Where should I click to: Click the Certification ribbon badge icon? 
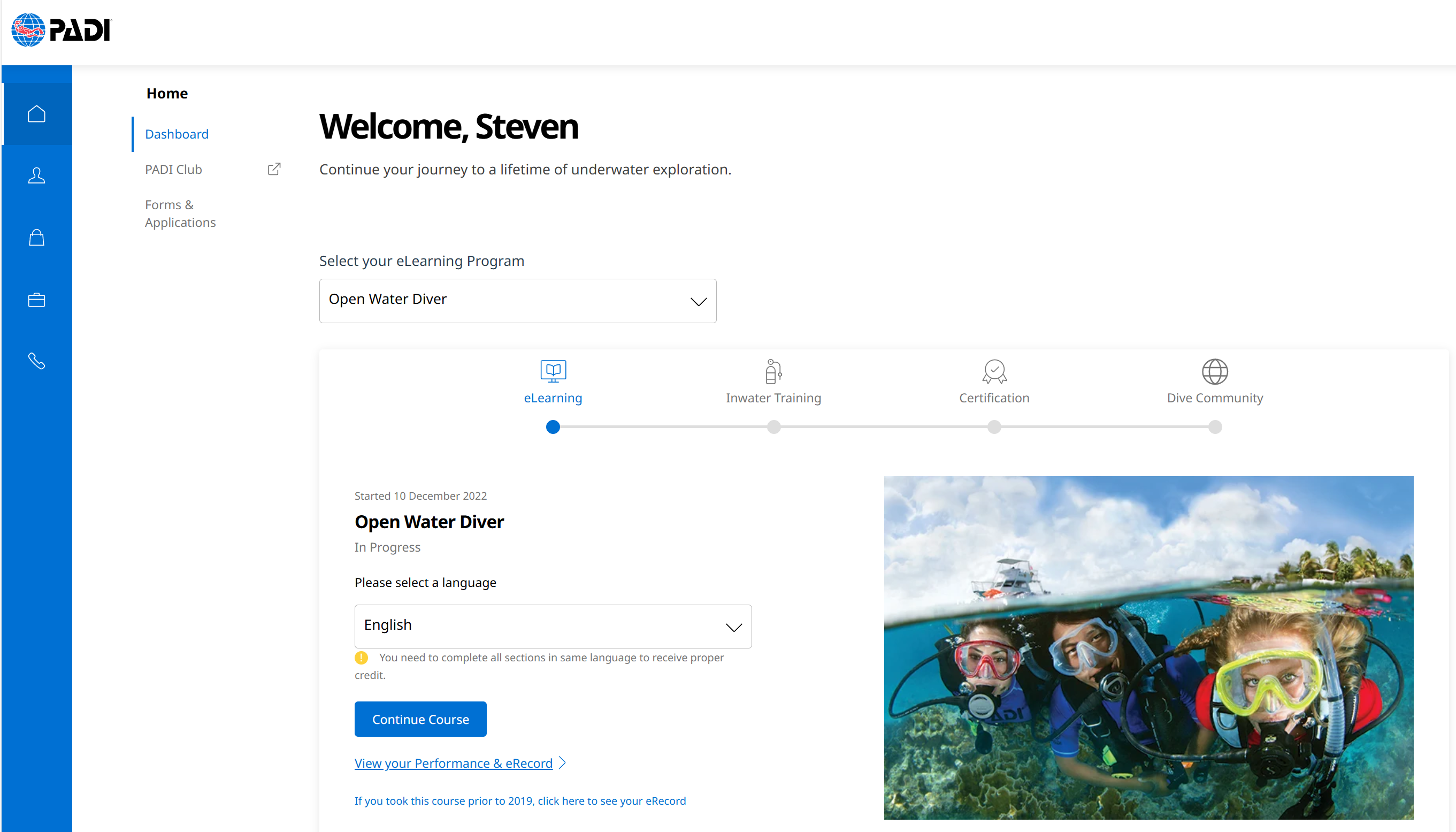point(994,371)
